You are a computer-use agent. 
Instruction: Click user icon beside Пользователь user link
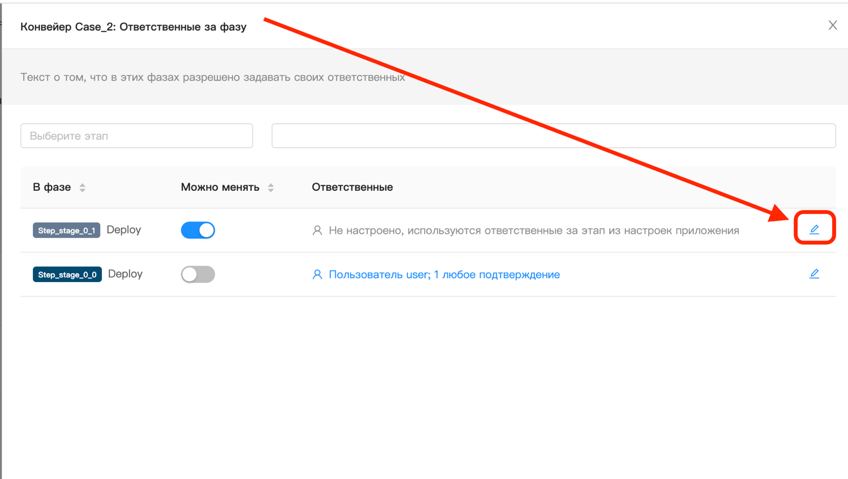[317, 275]
